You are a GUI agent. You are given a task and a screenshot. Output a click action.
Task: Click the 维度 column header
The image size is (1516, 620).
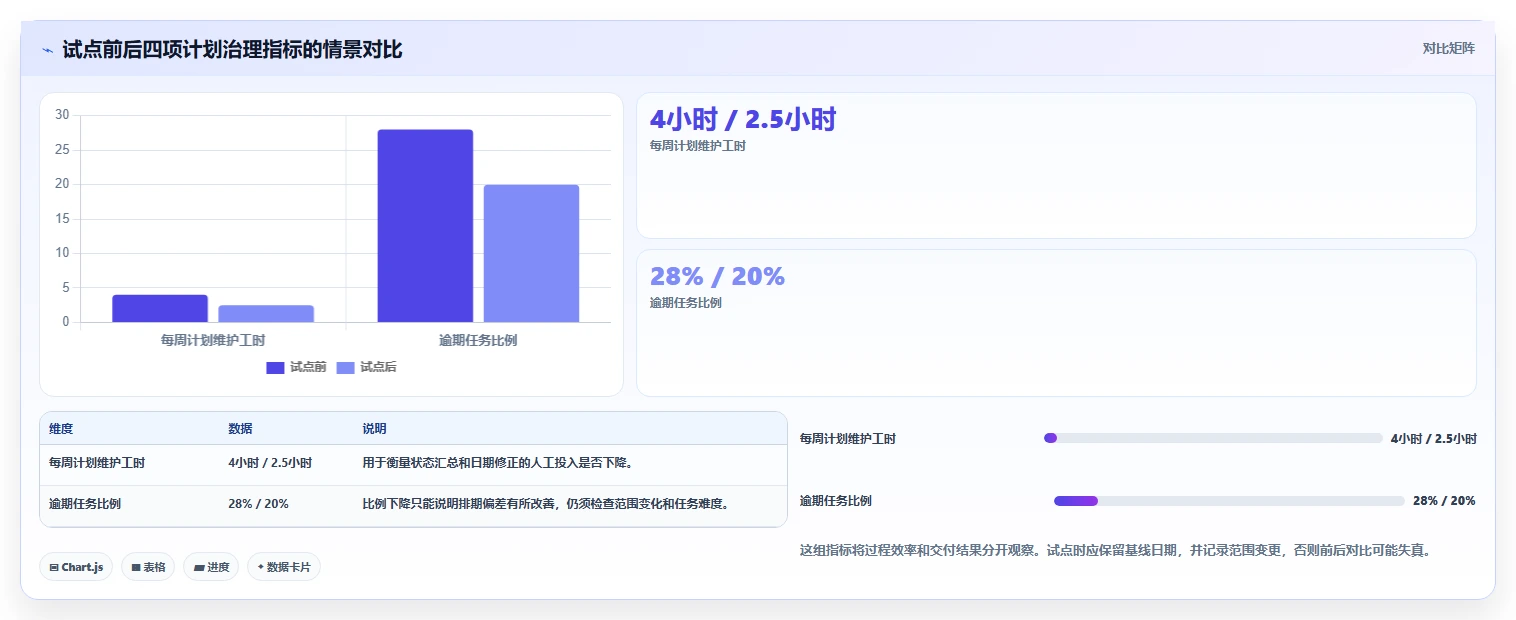pyautogui.click(x=61, y=429)
